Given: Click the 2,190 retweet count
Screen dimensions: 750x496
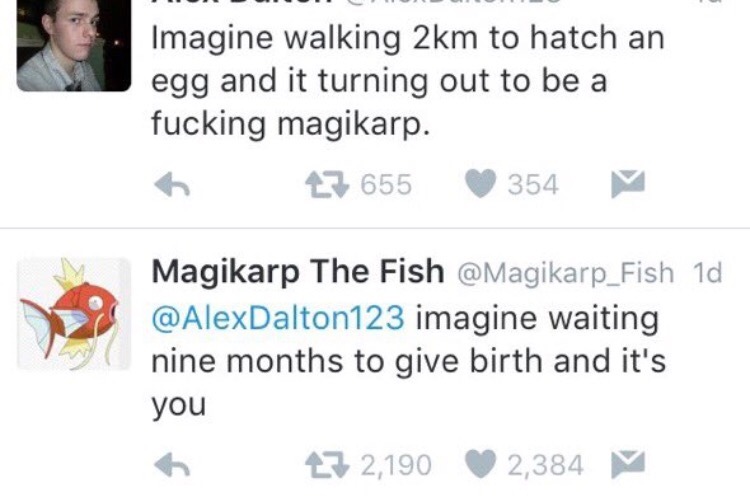Looking at the screenshot, I should pyautogui.click(x=398, y=464).
